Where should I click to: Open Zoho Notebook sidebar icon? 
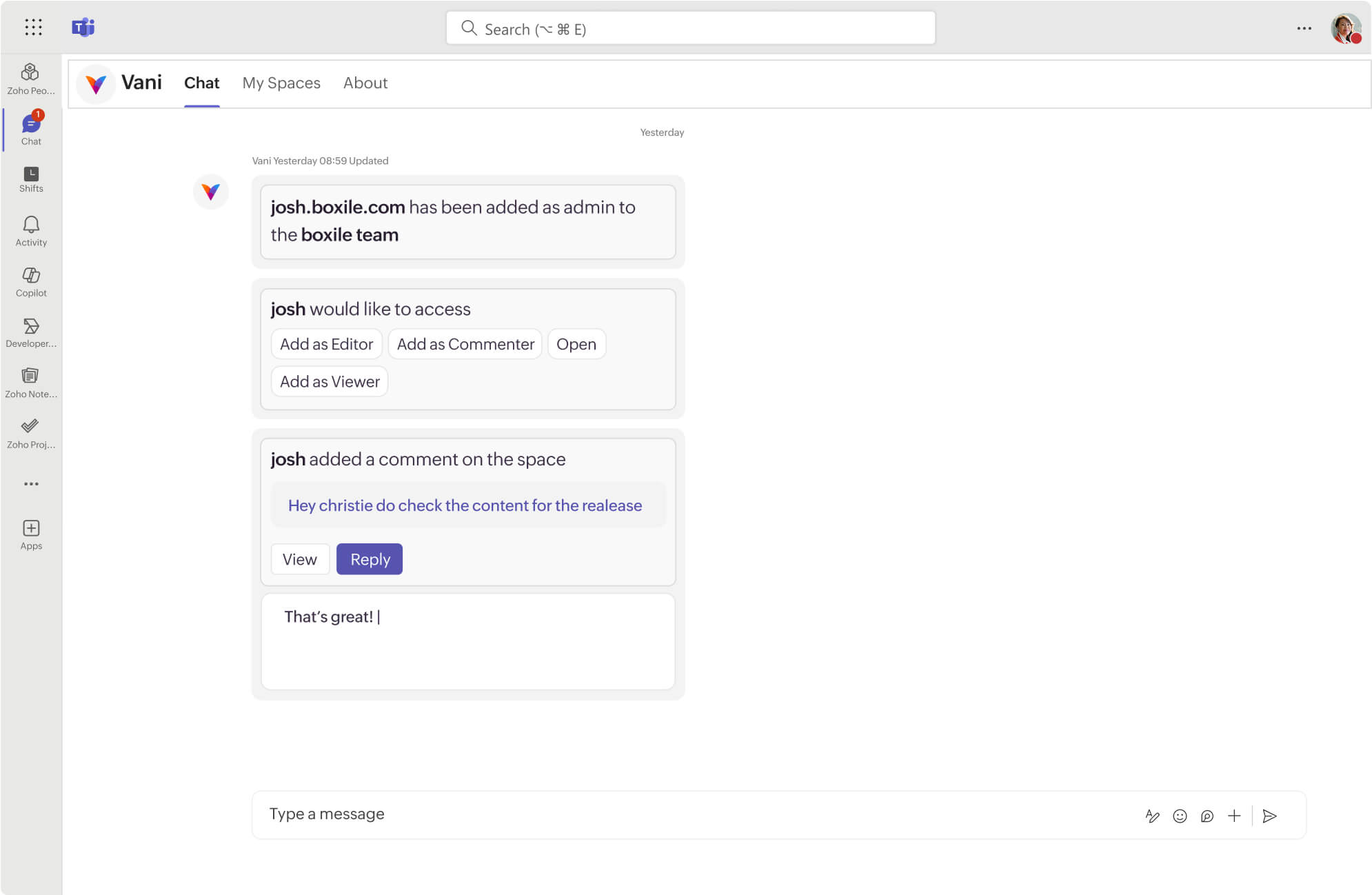coord(30,382)
